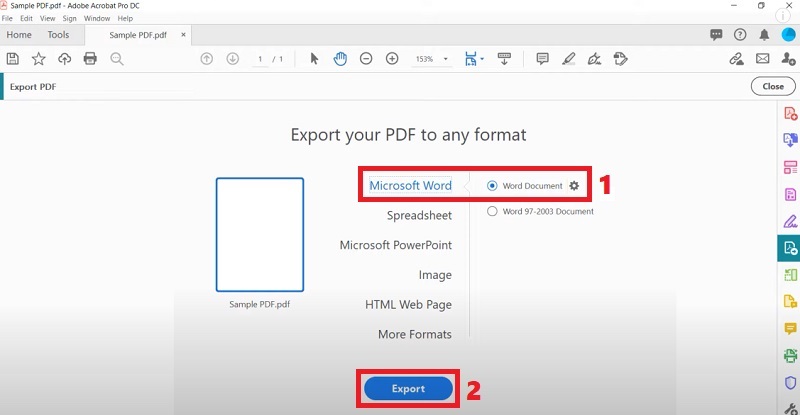Screen dimensions: 800x415
Task: Click the Sign document pen icon
Action: pyautogui.click(x=594, y=59)
